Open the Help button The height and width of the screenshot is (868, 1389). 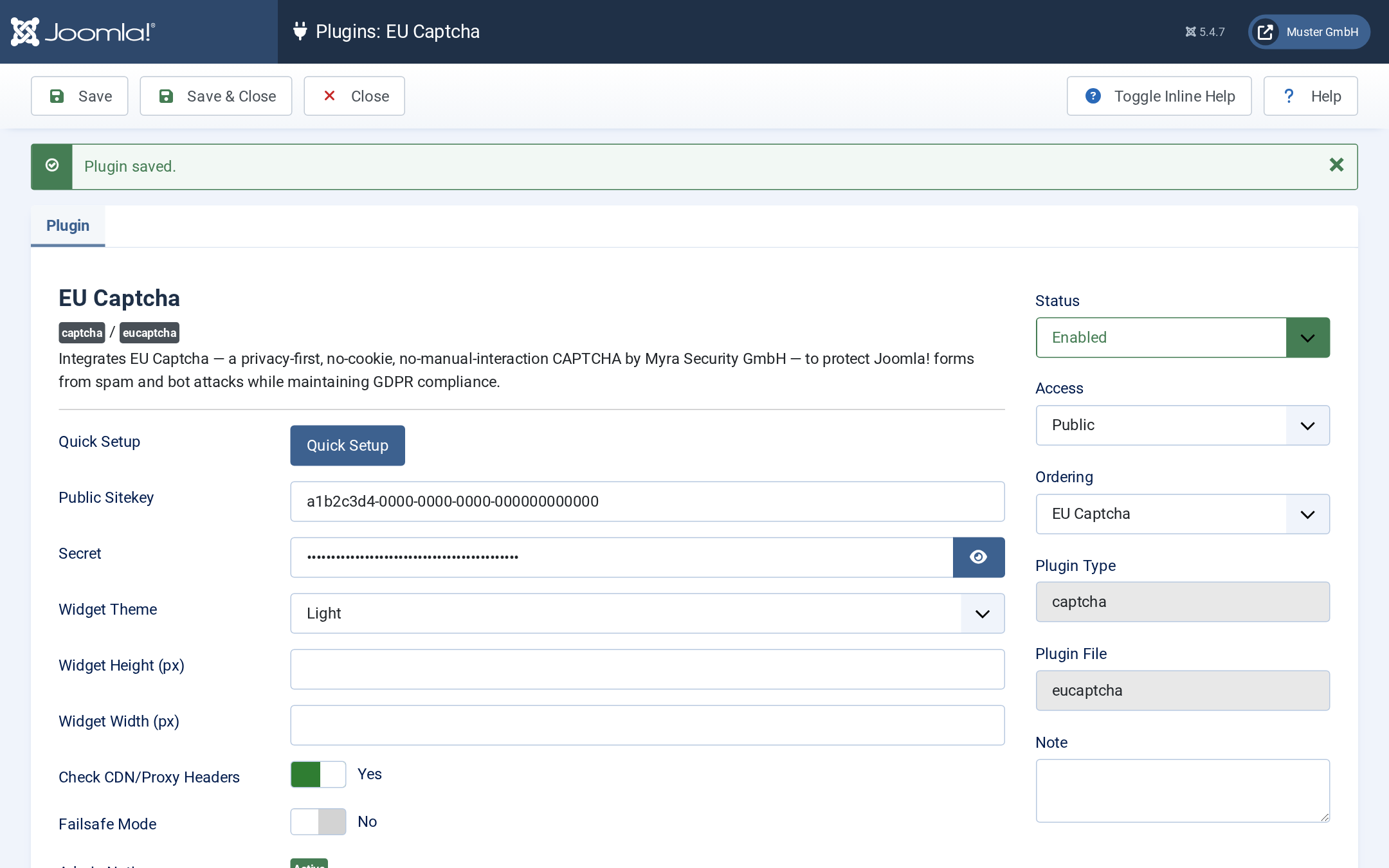tap(1311, 96)
